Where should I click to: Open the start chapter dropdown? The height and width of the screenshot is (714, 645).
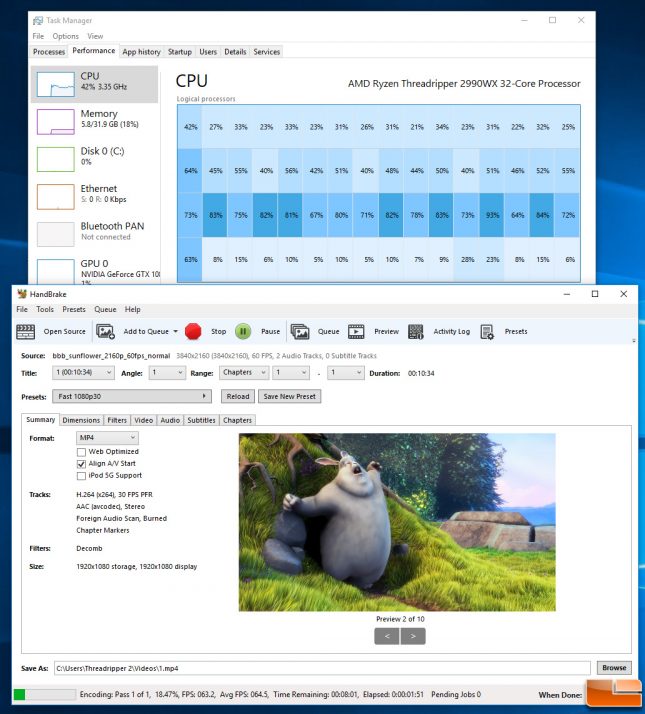[x=291, y=372]
